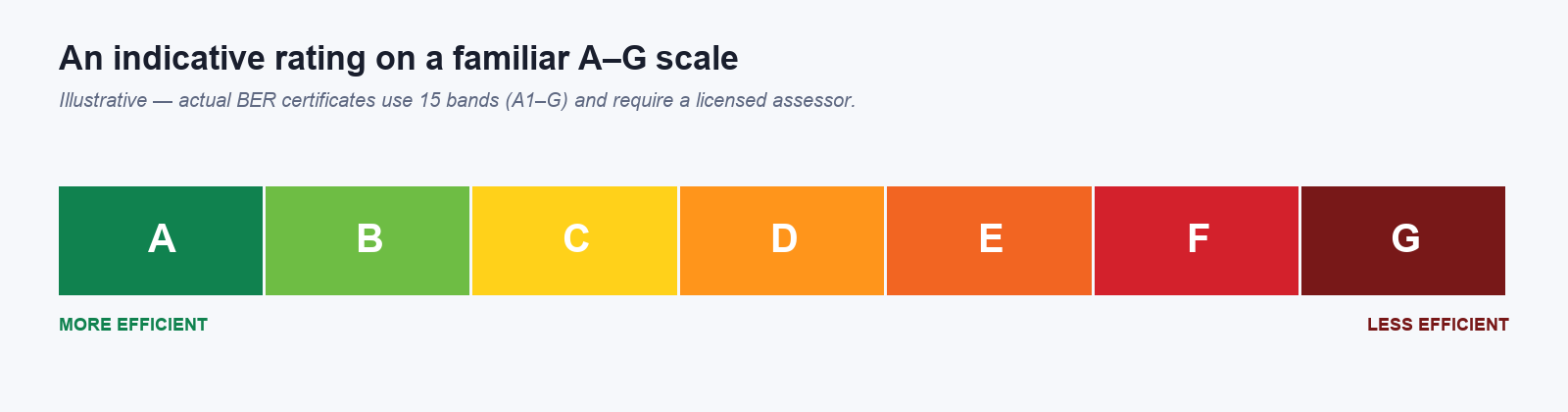
Task: Click the "(A1–G)" text in the subtitle
Action: point(537,101)
